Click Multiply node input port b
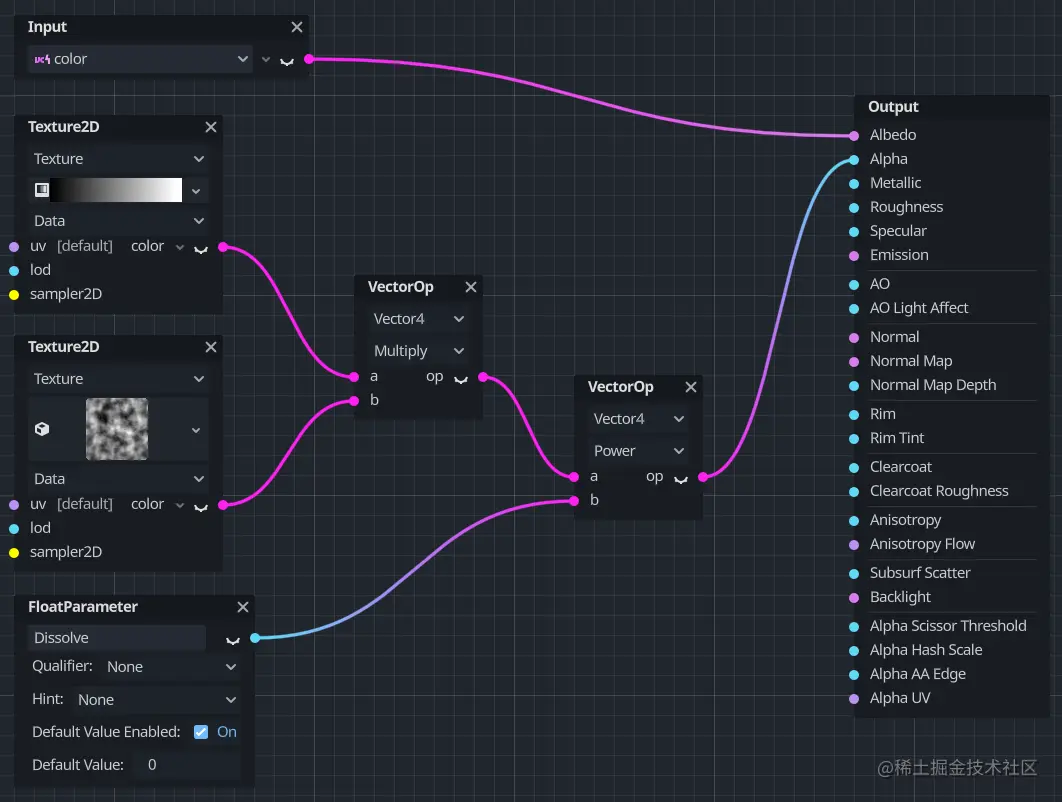Image resolution: width=1062 pixels, height=802 pixels. (354, 401)
